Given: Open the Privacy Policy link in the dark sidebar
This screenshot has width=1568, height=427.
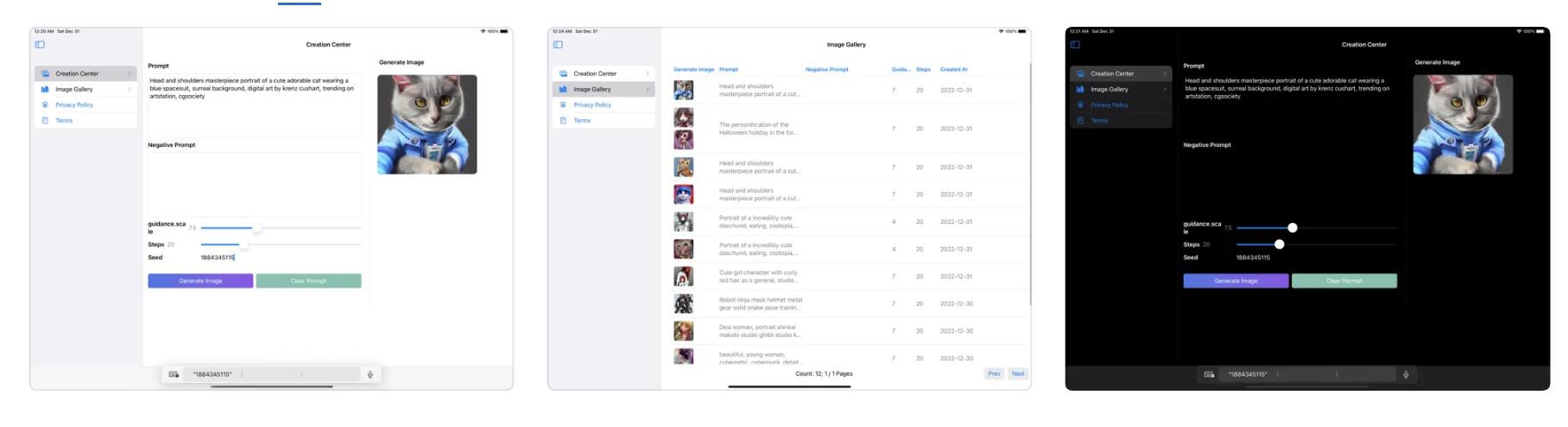Looking at the screenshot, I should click(x=1110, y=105).
